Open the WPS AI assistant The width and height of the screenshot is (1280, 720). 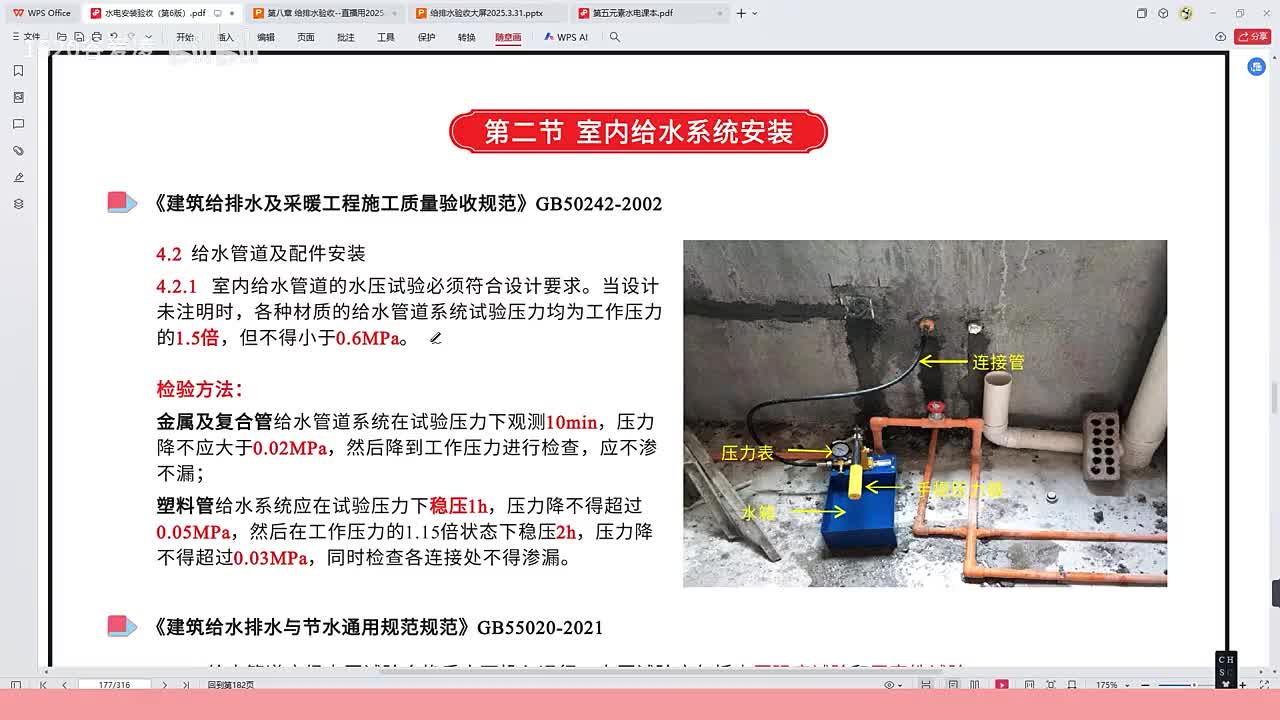(x=566, y=37)
